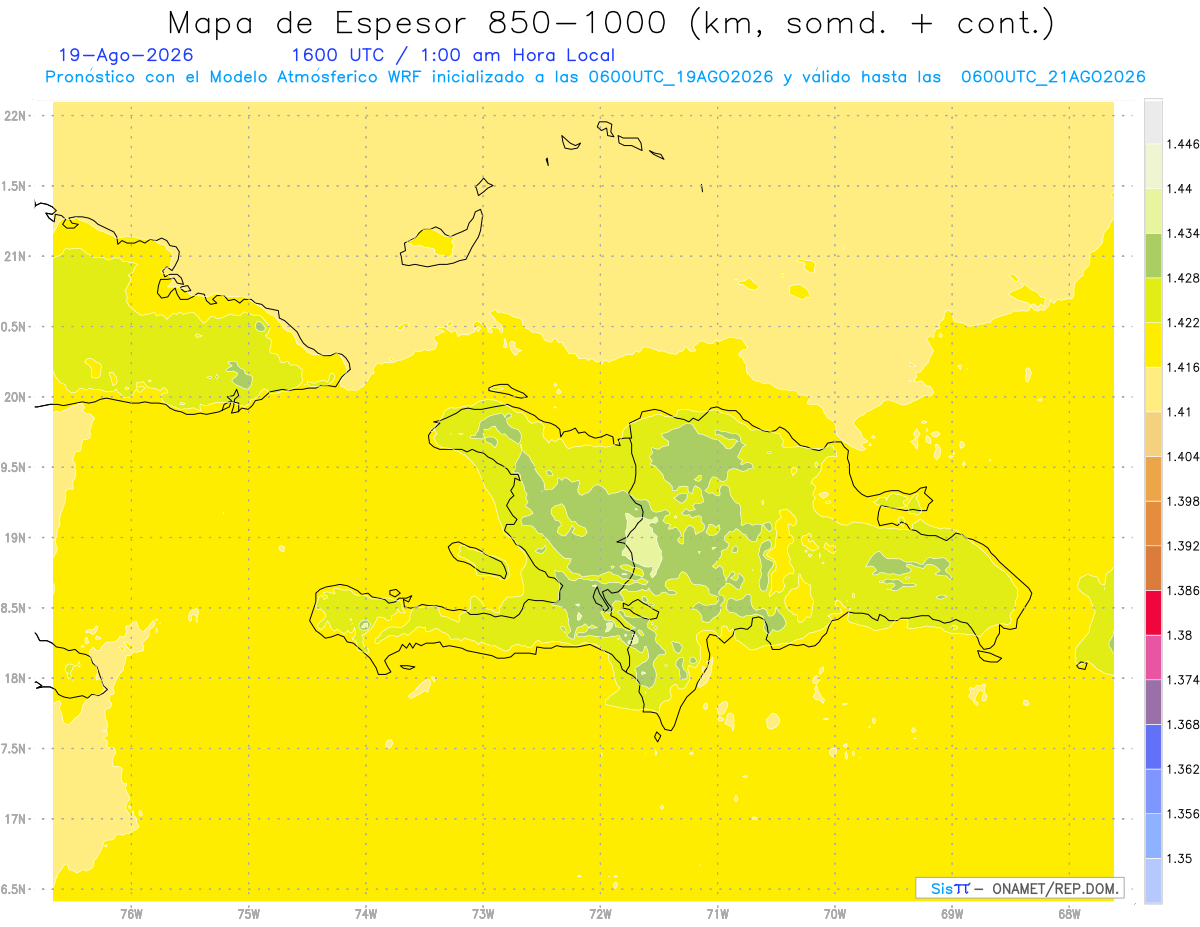The image size is (1200, 927).
Task: Select legend value "1.416"
Action: point(1182,368)
